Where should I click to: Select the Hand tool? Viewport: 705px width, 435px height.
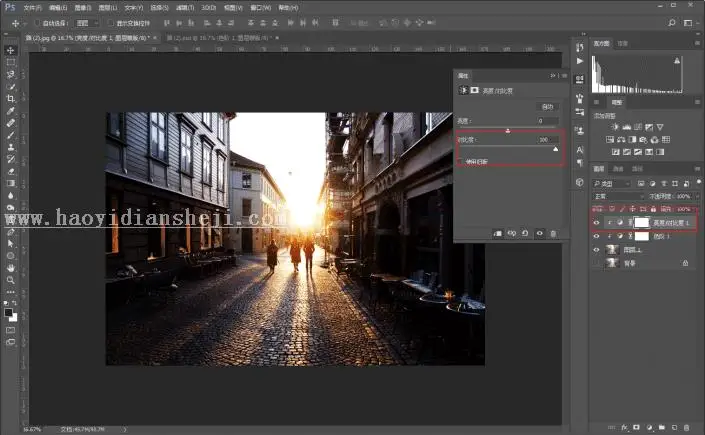(x=11, y=268)
